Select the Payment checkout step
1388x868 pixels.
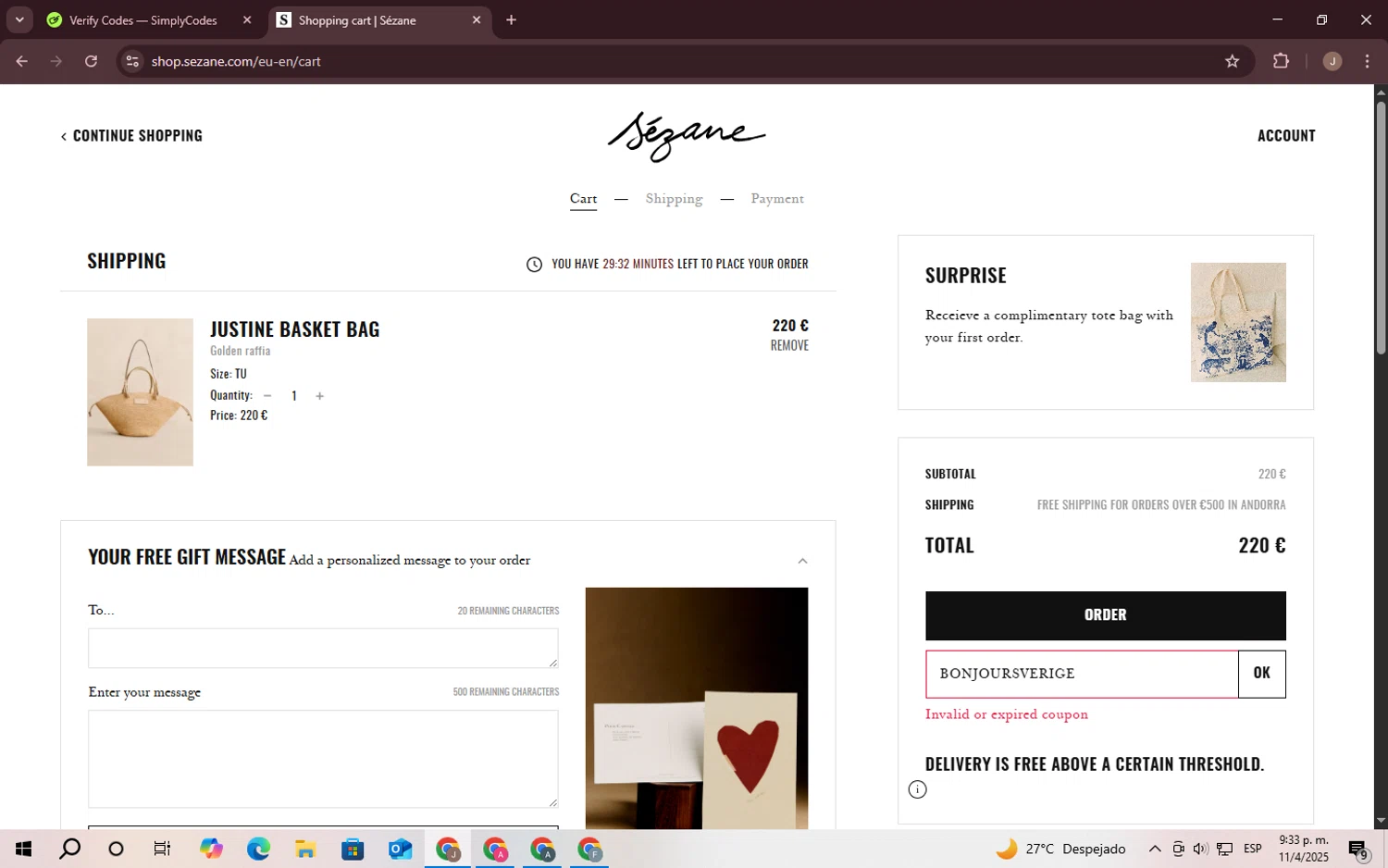(x=777, y=199)
